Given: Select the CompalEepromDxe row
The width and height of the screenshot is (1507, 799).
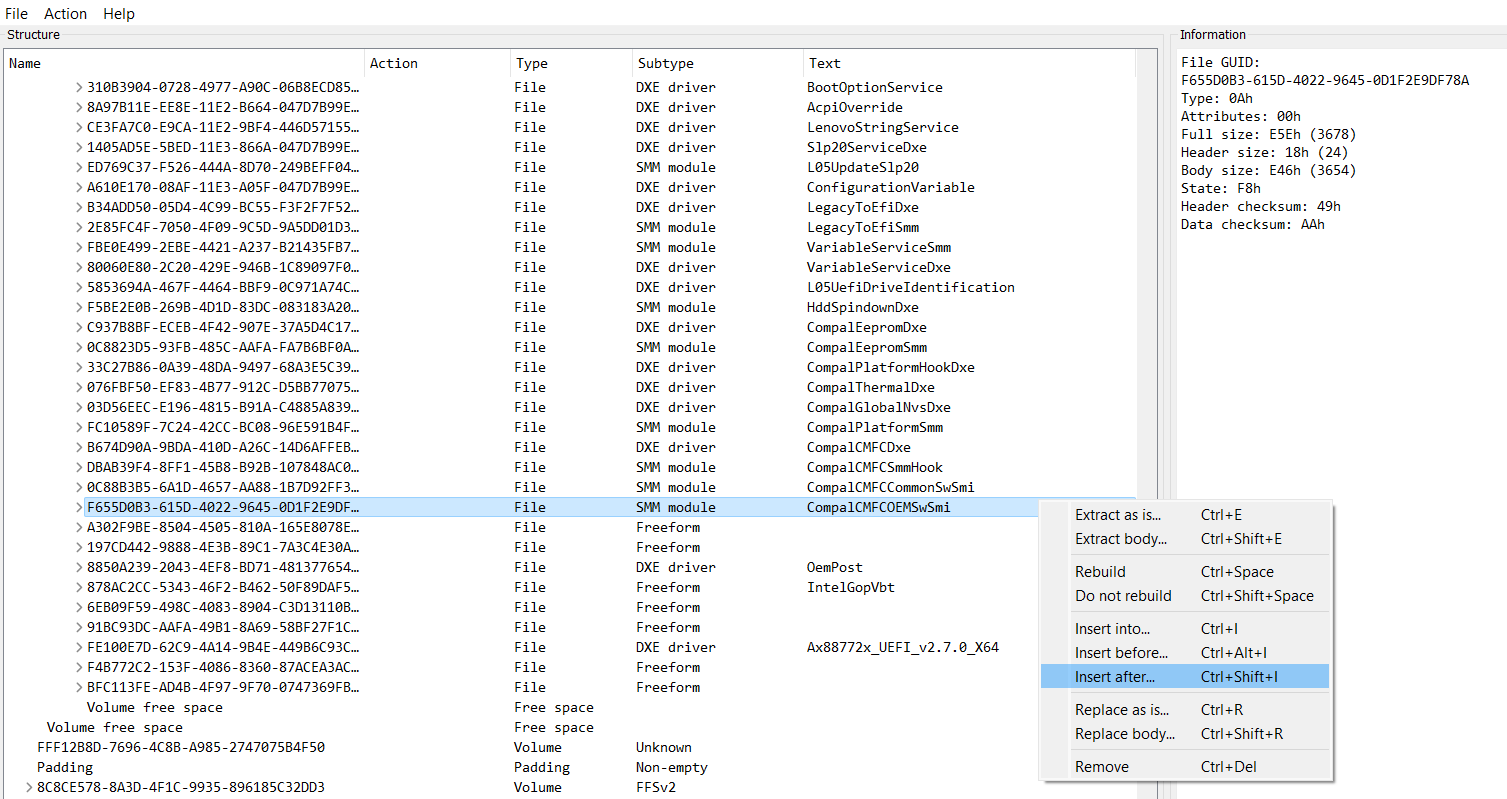Looking at the screenshot, I should (570, 327).
